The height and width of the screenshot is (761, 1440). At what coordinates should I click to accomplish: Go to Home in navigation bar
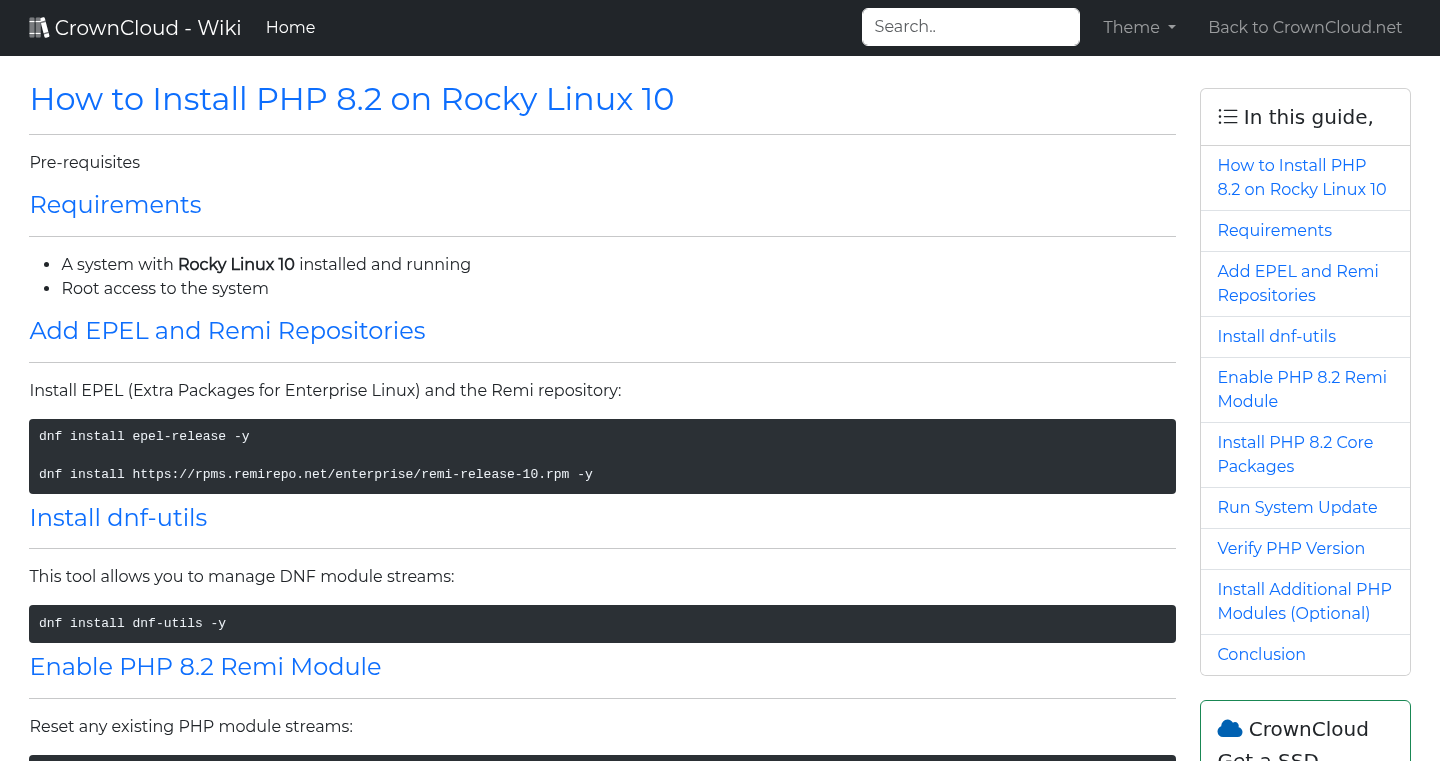(290, 28)
